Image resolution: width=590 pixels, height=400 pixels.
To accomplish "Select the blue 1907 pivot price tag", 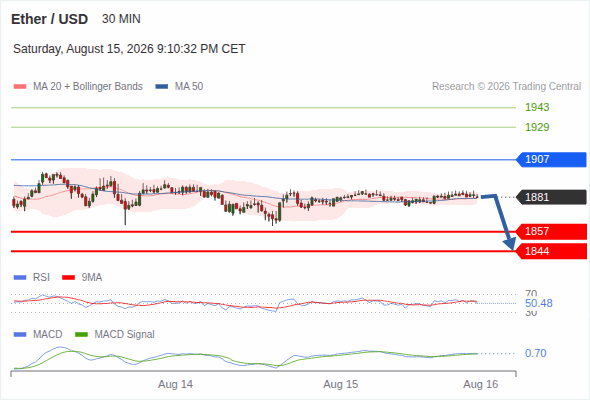I will [x=551, y=160].
